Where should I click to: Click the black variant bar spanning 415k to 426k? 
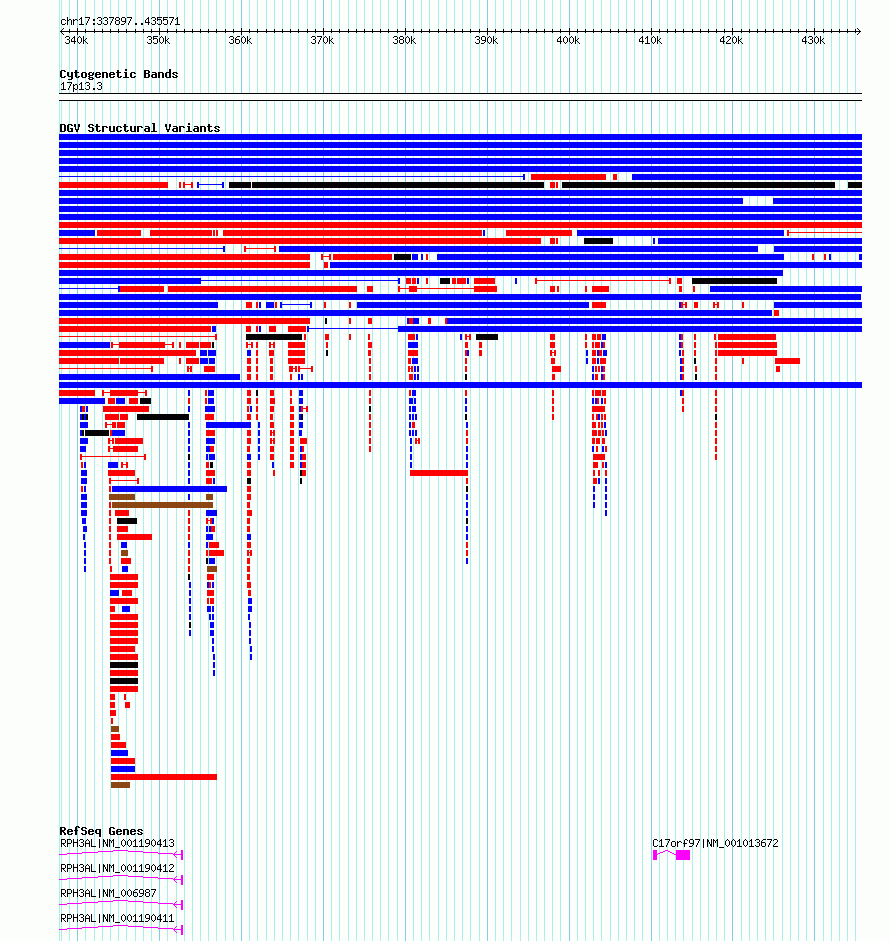[x=735, y=281]
